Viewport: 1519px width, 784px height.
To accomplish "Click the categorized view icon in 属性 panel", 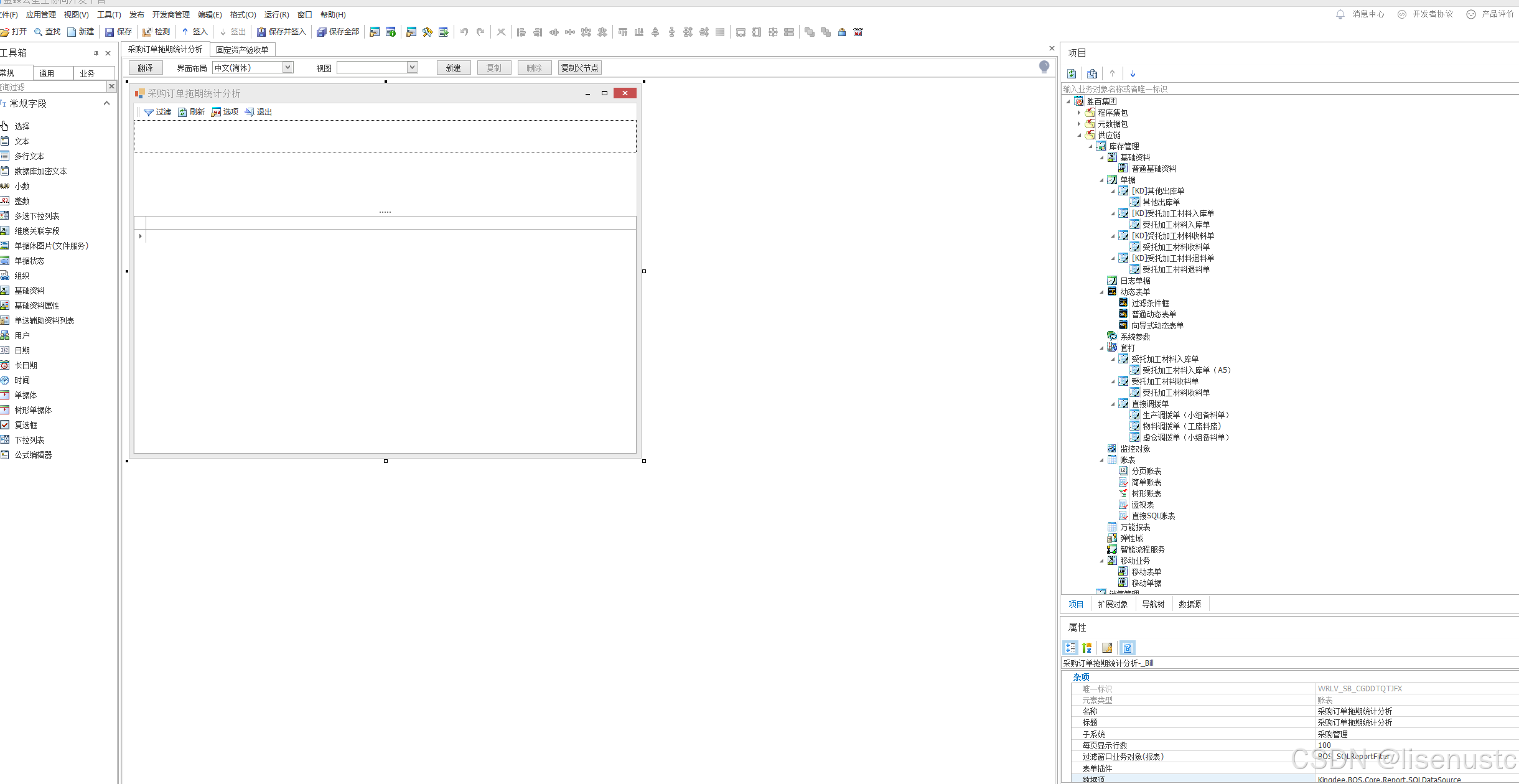I will click(1070, 648).
